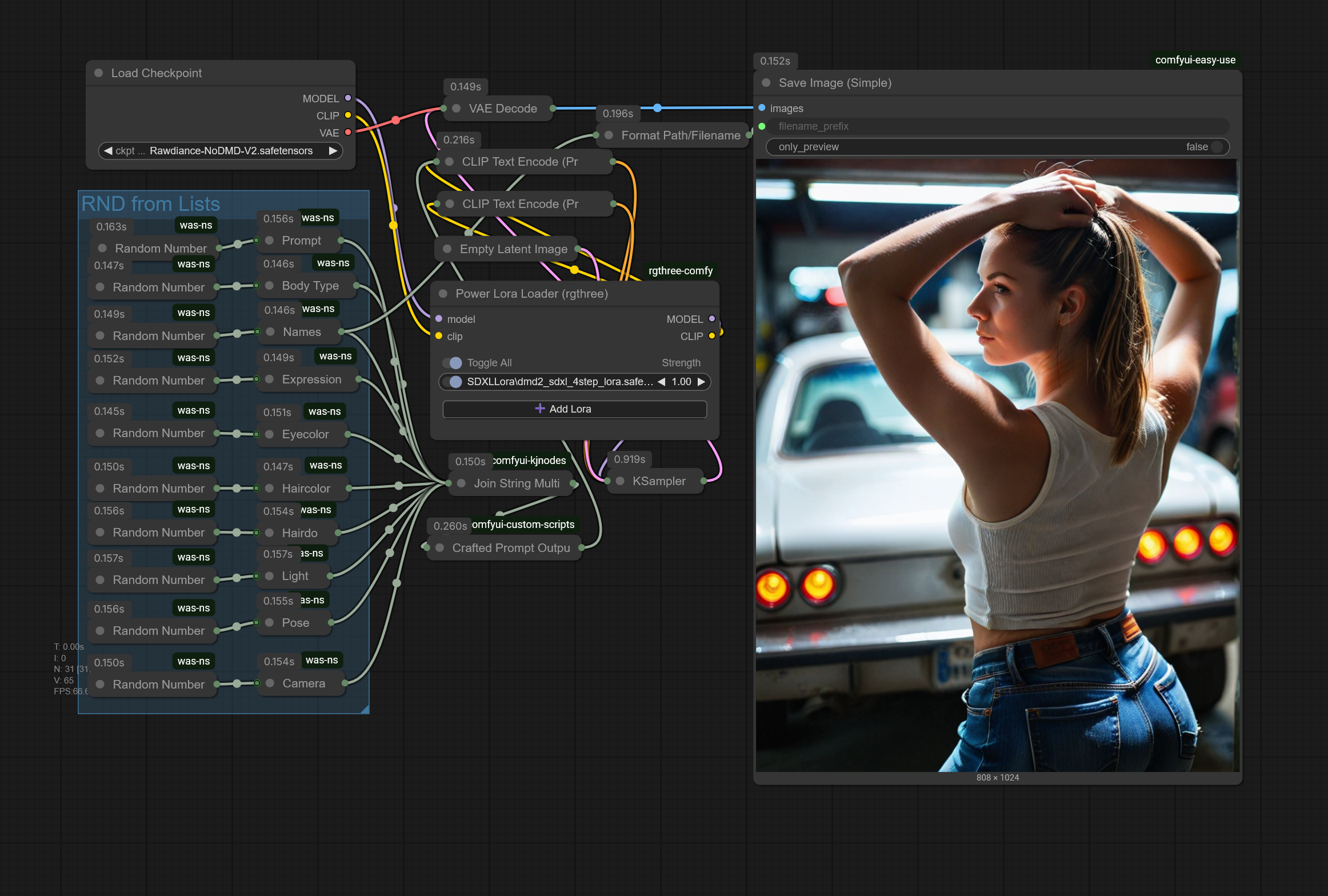Select previous checkpoint with left arrow
1328x896 pixels.
click(x=108, y=151)
